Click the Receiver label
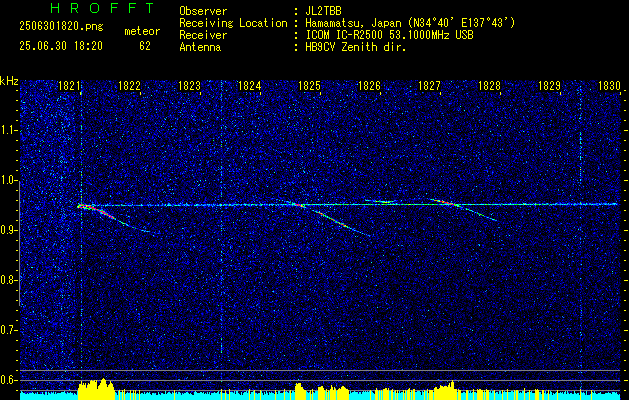The image size is (629, 400). [203, 35]
